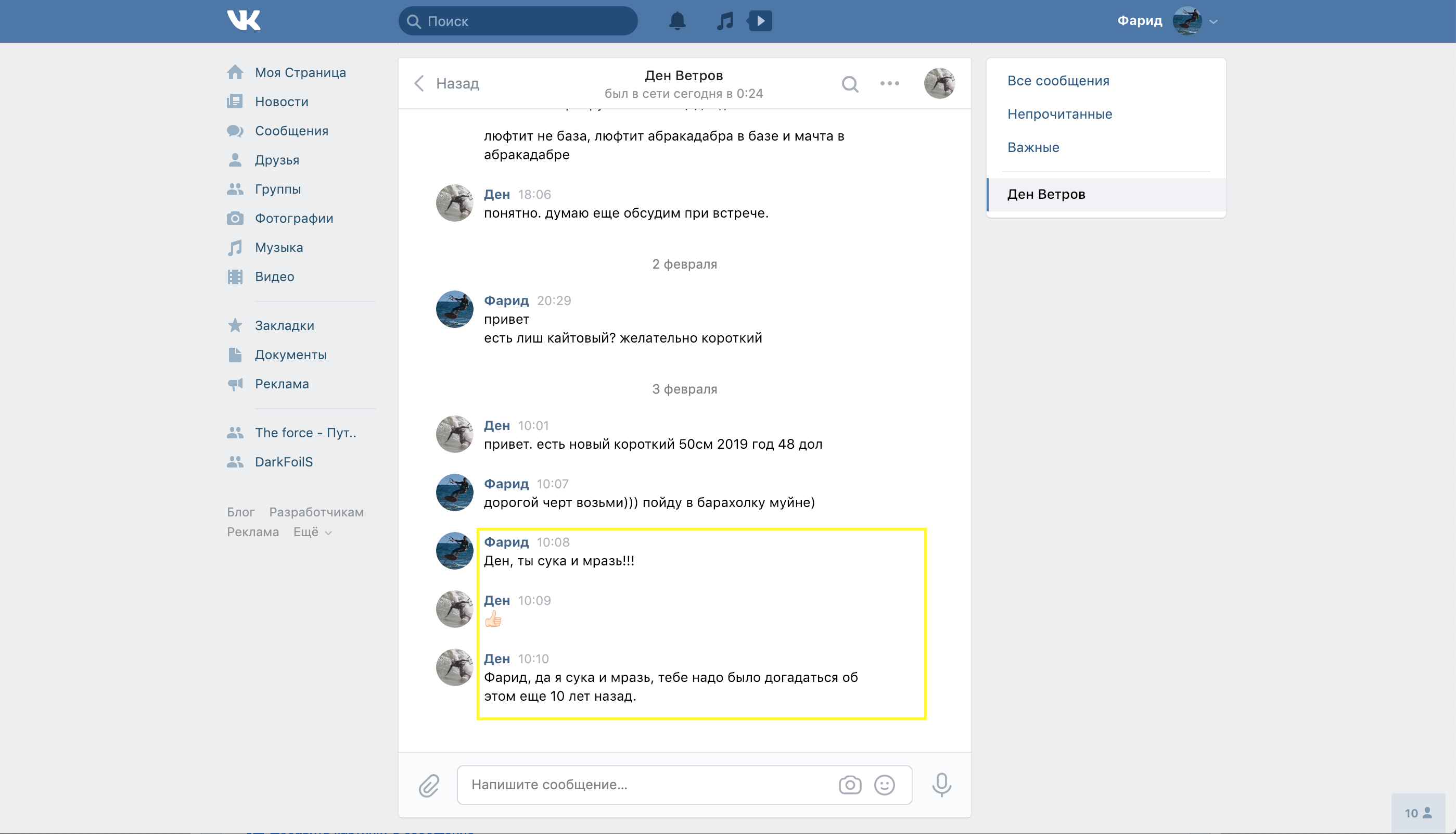Switch to the Непрочитанные messages tab
This screenshot has height=834, width=1456.
[x=1059, y=114]
